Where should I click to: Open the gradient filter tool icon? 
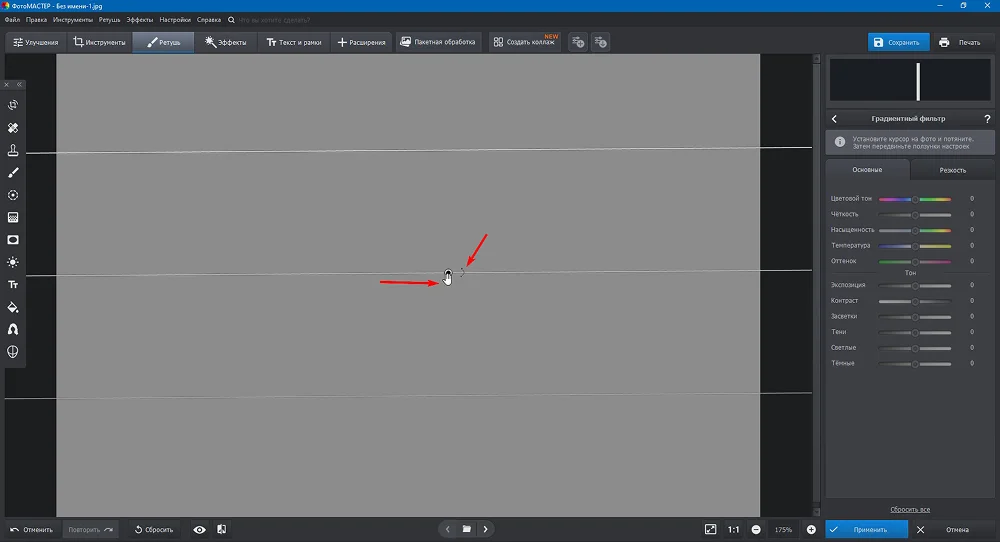13,217
